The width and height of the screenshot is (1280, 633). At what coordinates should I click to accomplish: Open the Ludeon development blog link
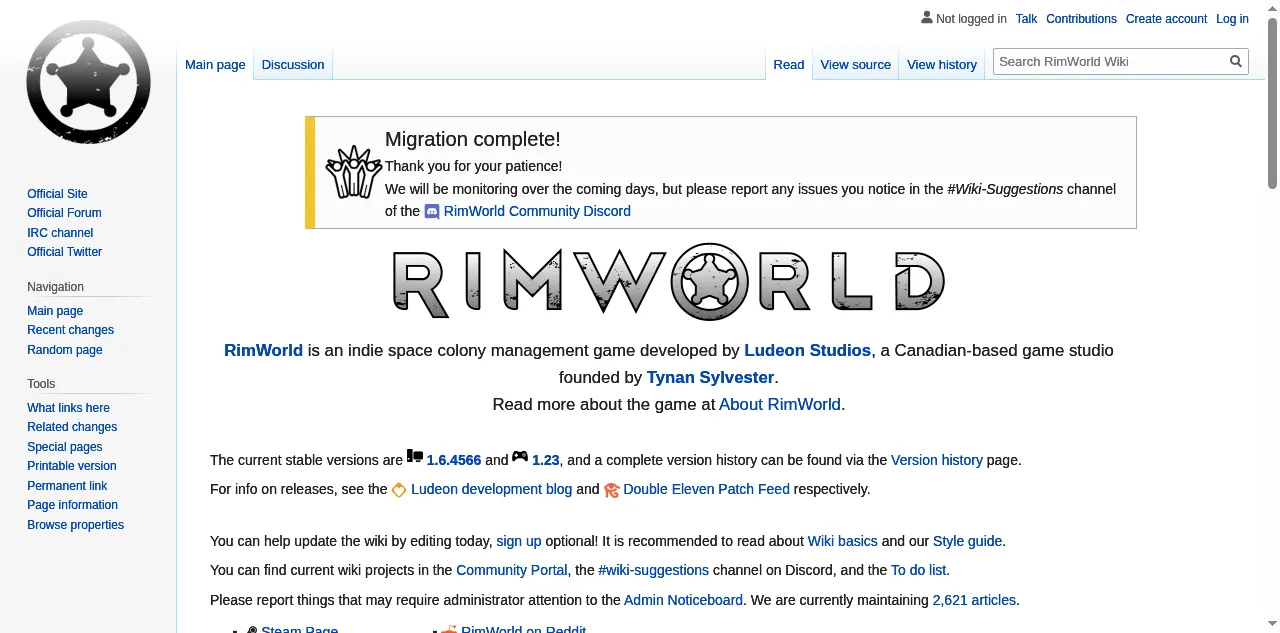tap(491, 489)
